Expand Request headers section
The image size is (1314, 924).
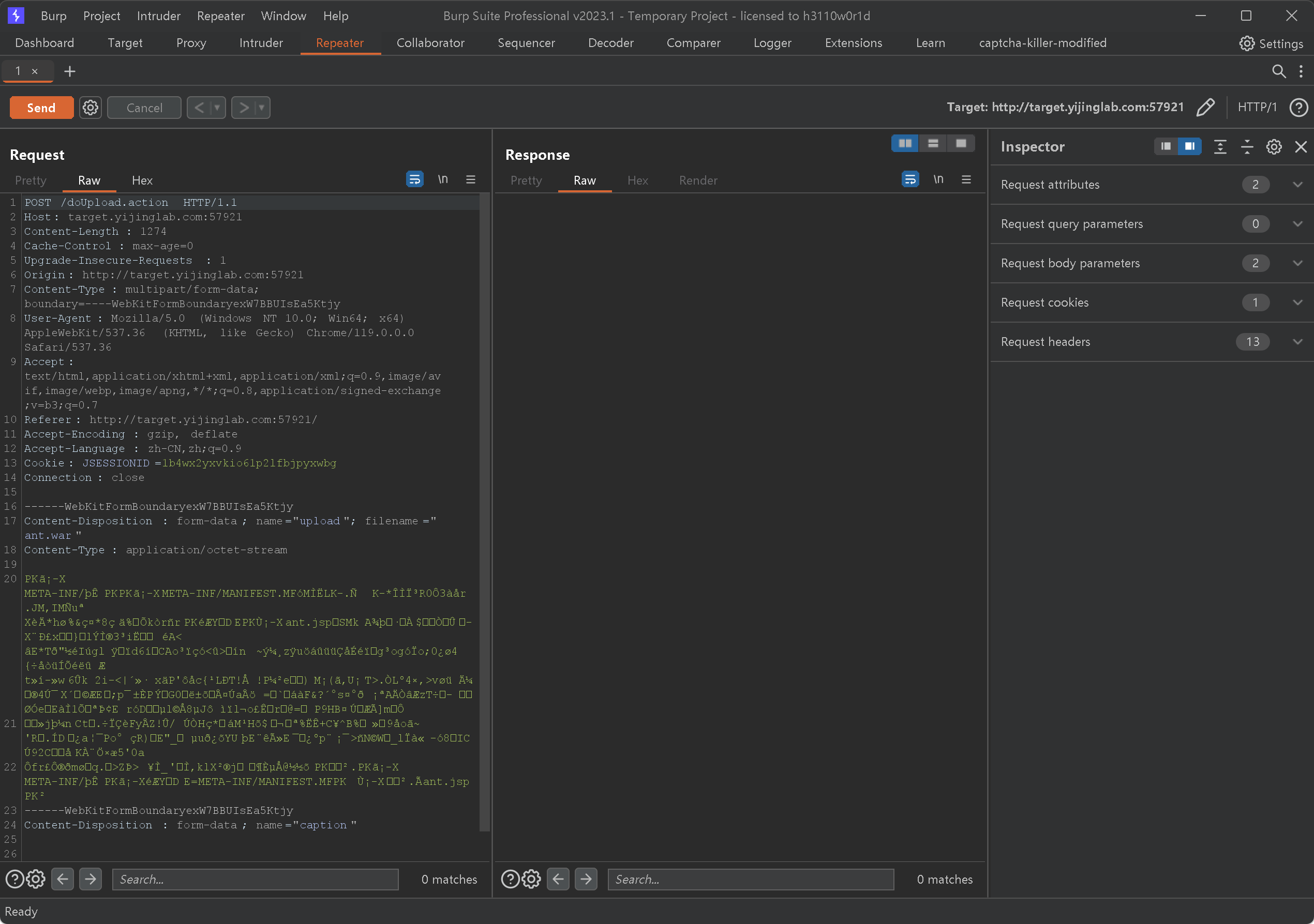point(1297,342)
